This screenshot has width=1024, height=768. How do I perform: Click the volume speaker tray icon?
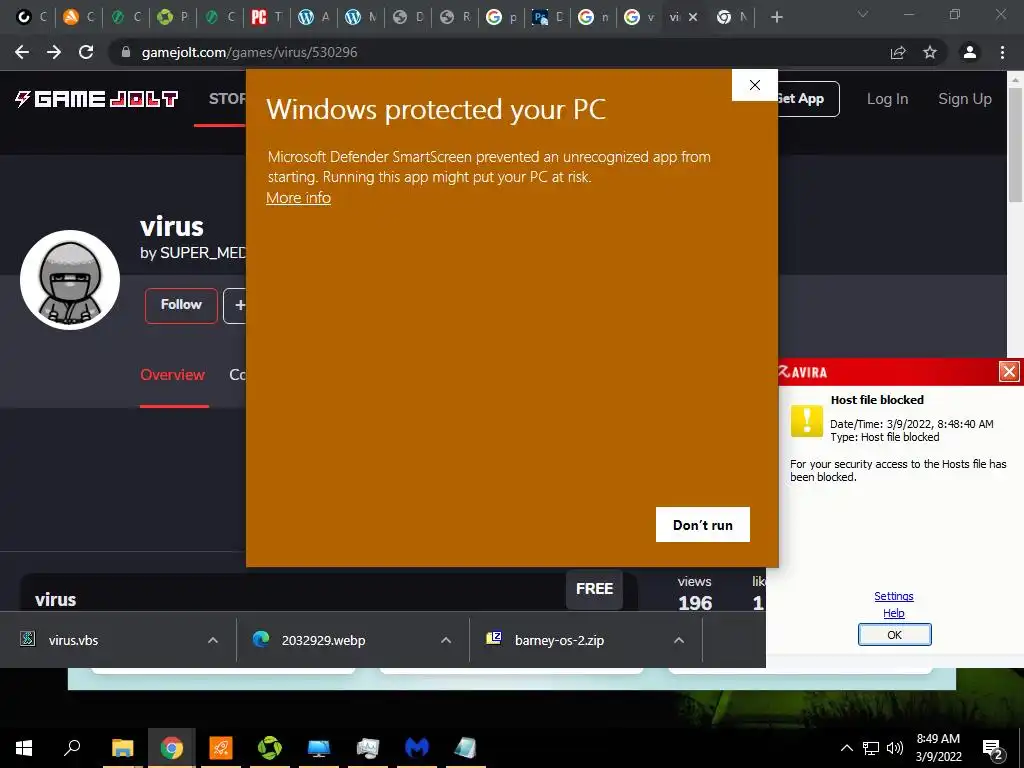click(895, 748)
